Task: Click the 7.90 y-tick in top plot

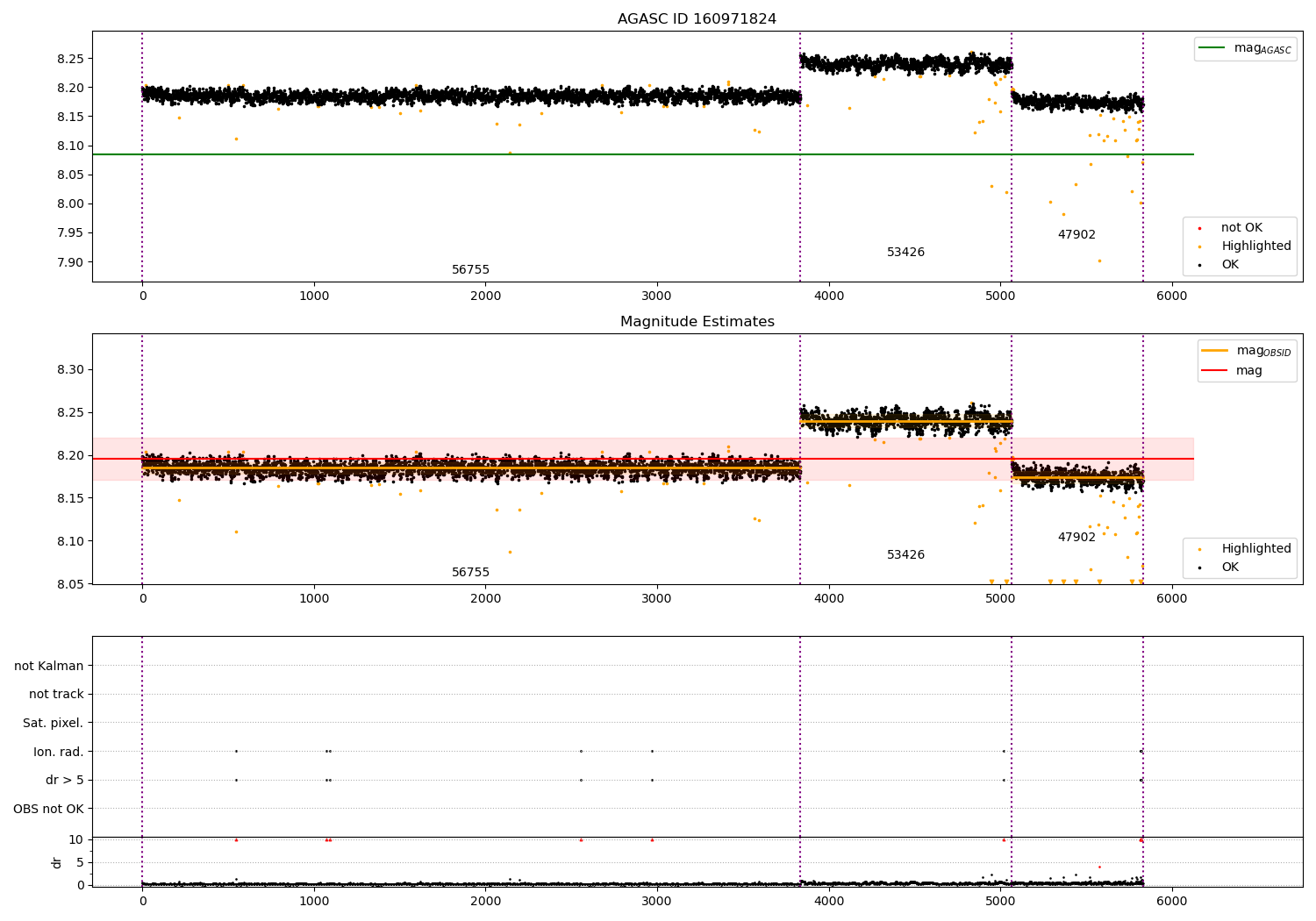Action: coord(70,262)
